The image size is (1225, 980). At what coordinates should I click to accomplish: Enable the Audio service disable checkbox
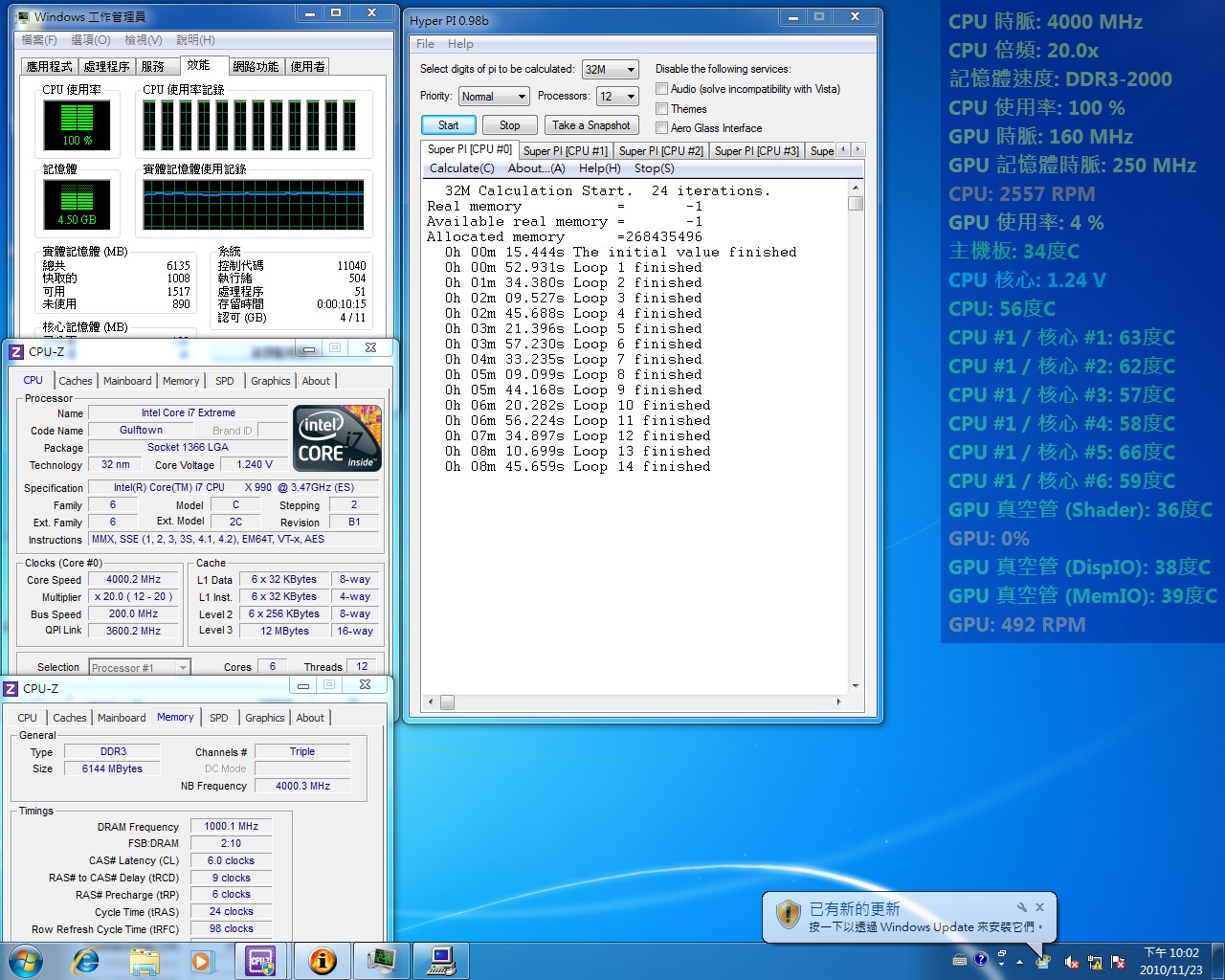[661, 89]
